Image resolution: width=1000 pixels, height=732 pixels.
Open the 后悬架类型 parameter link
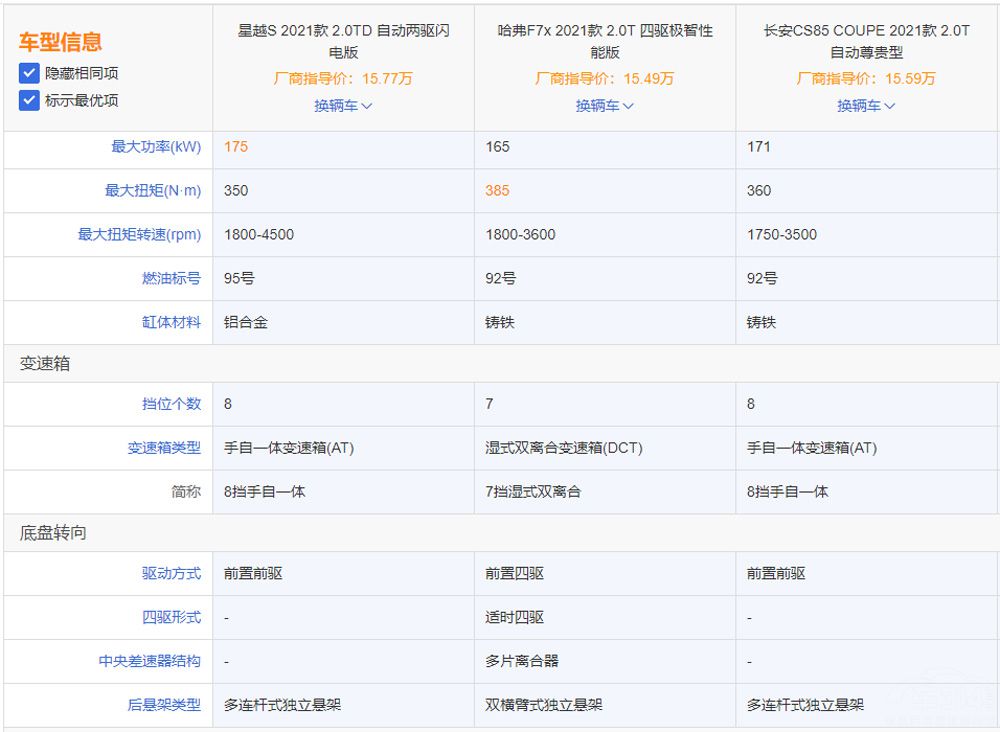[x=163, y=705]
